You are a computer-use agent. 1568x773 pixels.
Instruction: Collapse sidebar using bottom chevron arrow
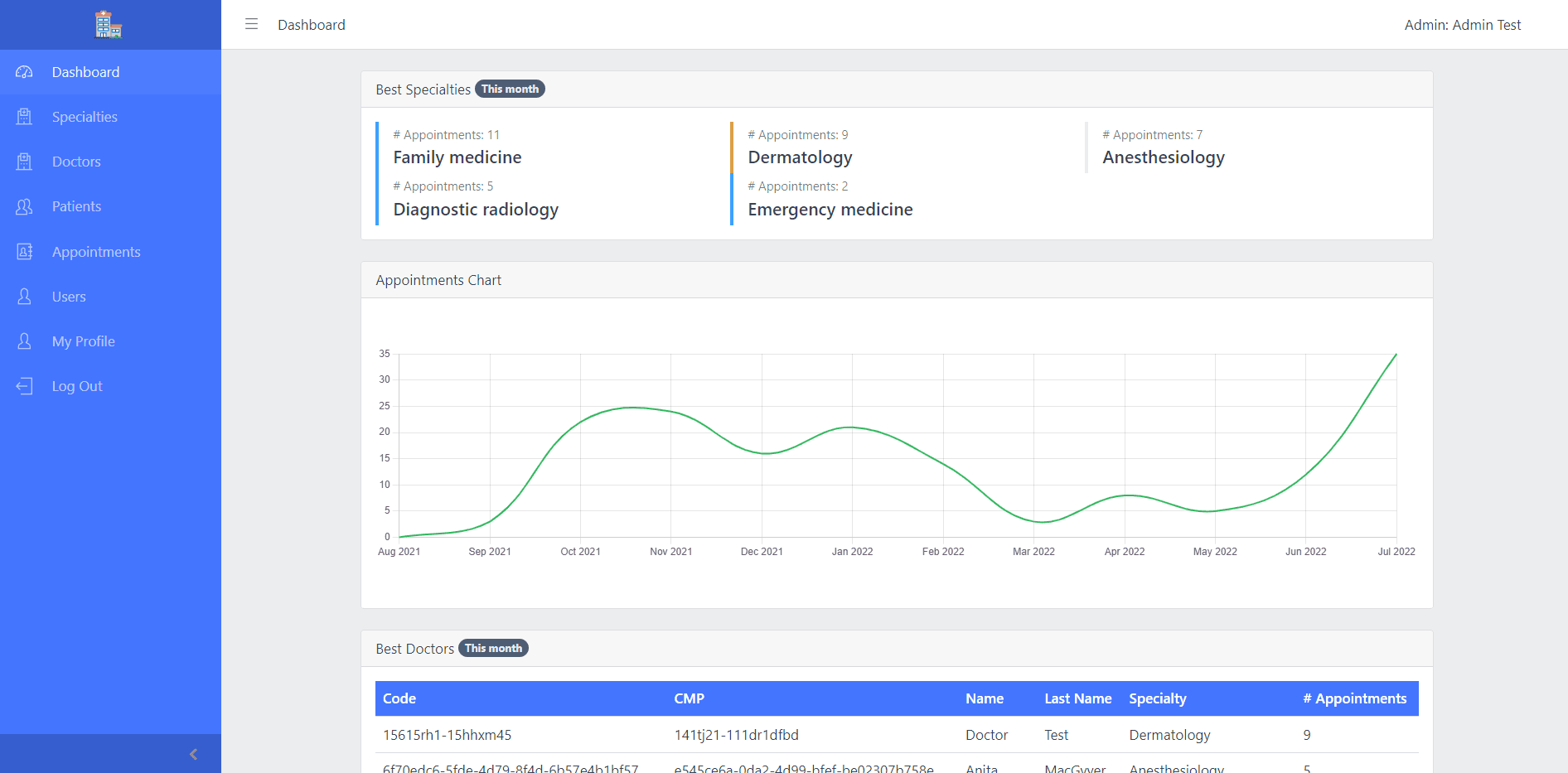pyautogui.click(x=193, y=754)
